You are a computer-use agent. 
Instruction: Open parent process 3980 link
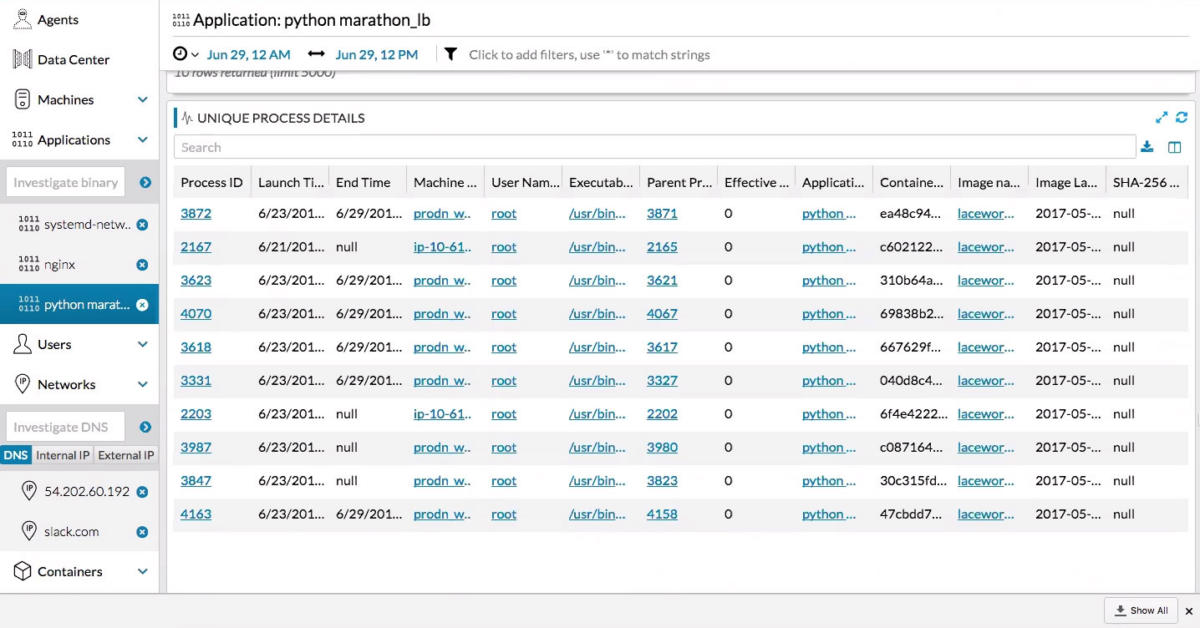(662, 447)
